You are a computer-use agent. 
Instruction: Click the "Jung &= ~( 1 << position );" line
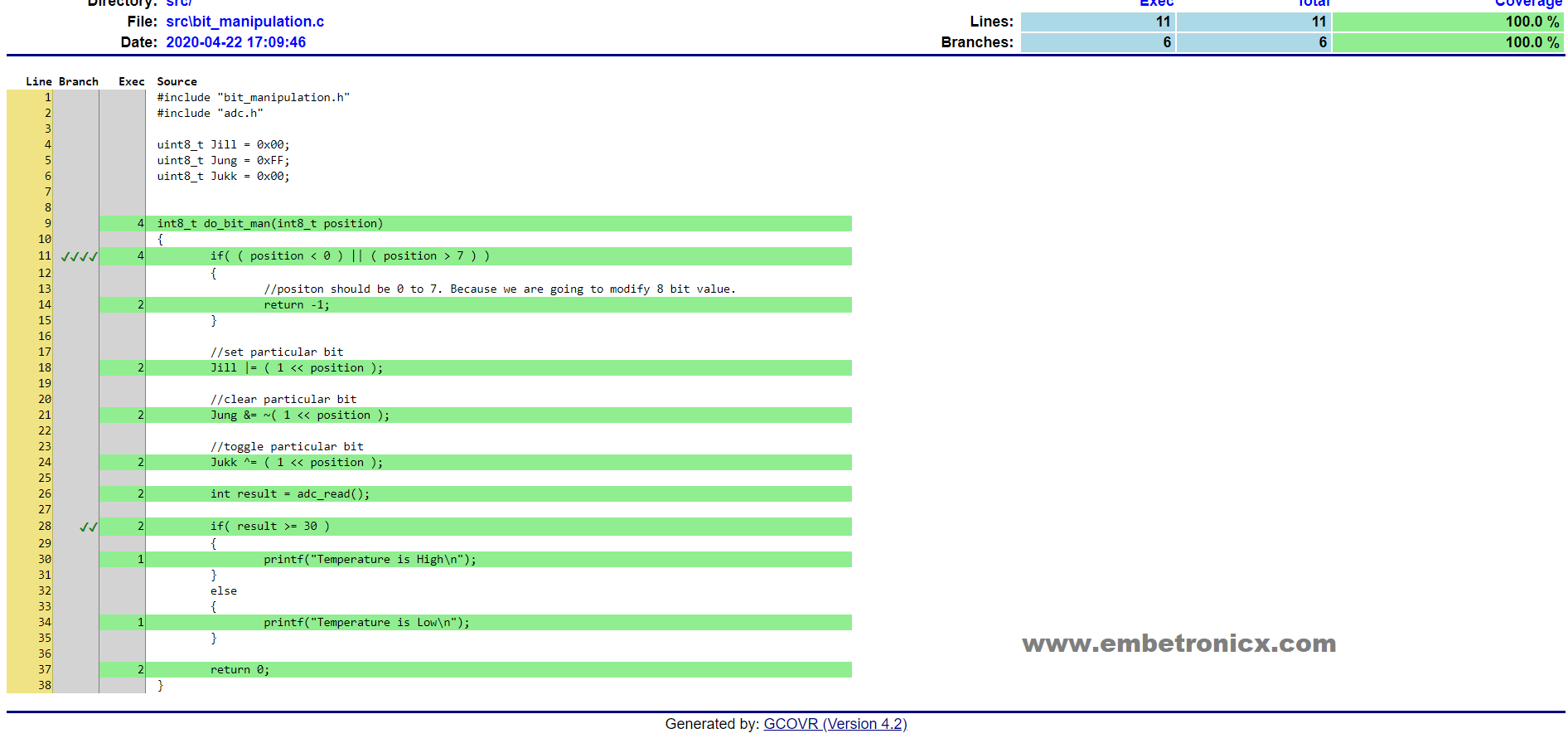pyautogui.click(x=300, y=415)
